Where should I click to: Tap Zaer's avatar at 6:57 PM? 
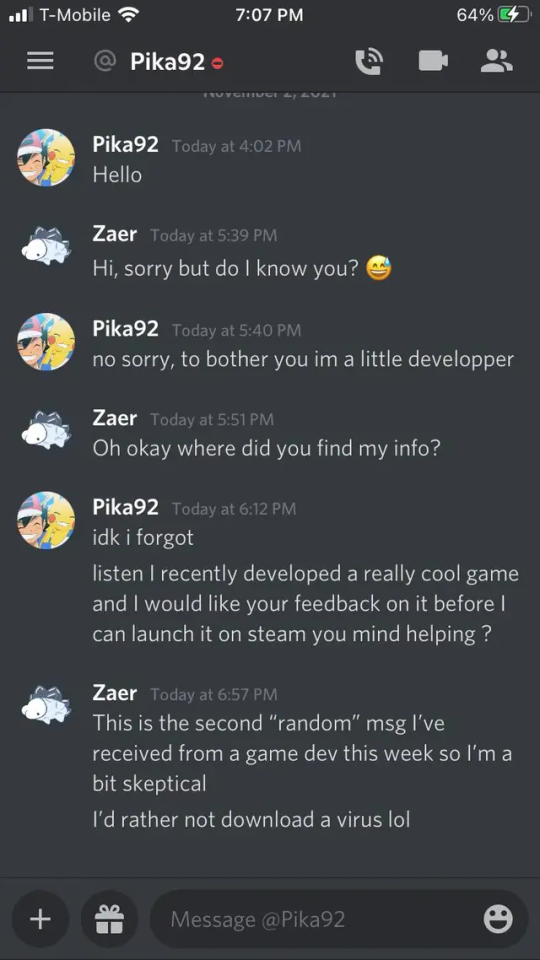tap(46, 705)
